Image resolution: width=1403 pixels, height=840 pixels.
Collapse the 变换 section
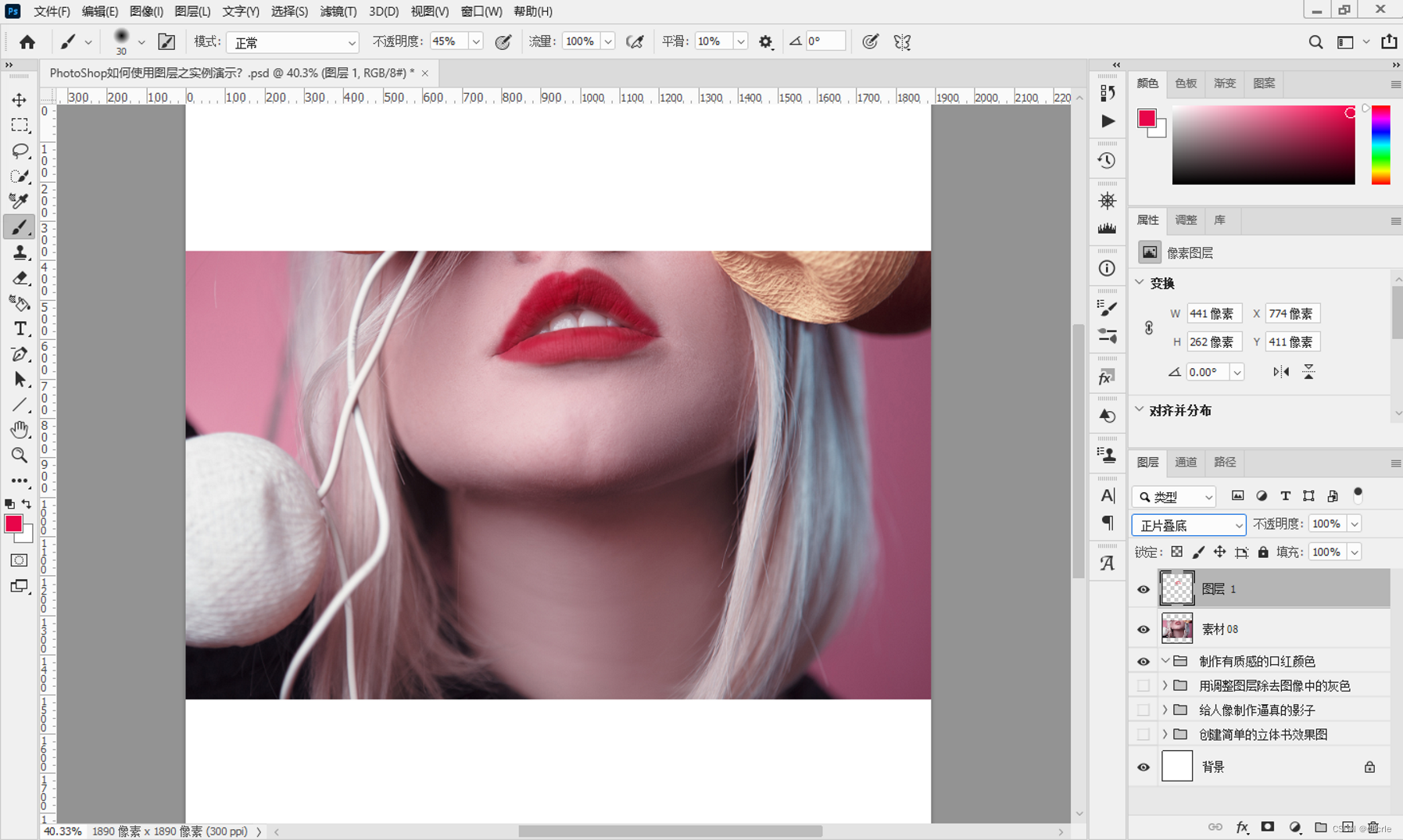coord(1140,283)
